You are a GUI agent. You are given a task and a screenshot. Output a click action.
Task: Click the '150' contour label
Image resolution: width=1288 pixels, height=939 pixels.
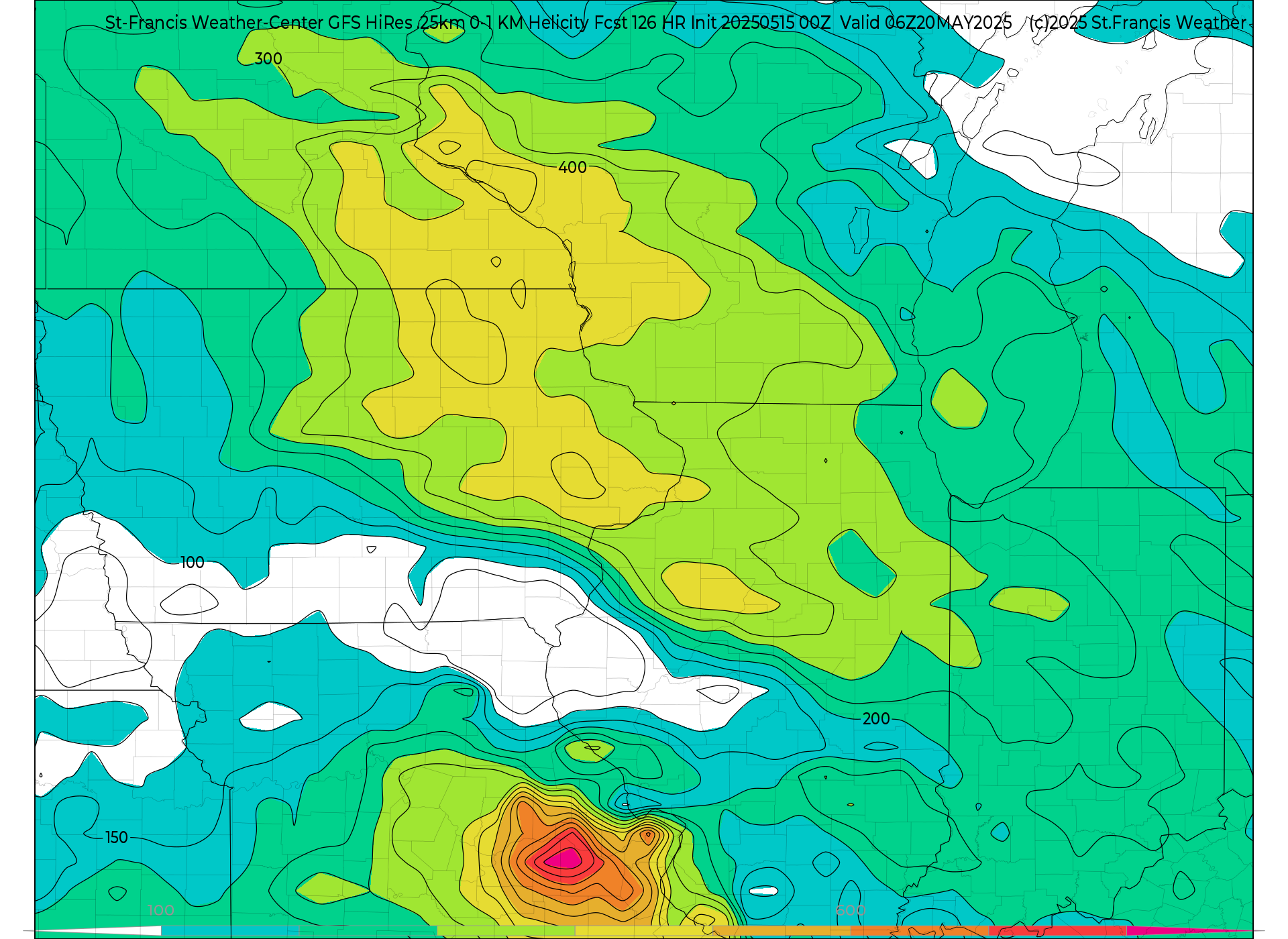[x=117, y=838]
